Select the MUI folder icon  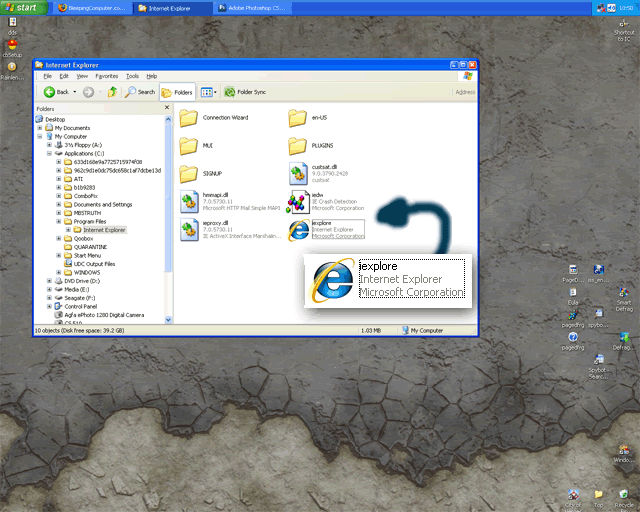coord(189,146)
